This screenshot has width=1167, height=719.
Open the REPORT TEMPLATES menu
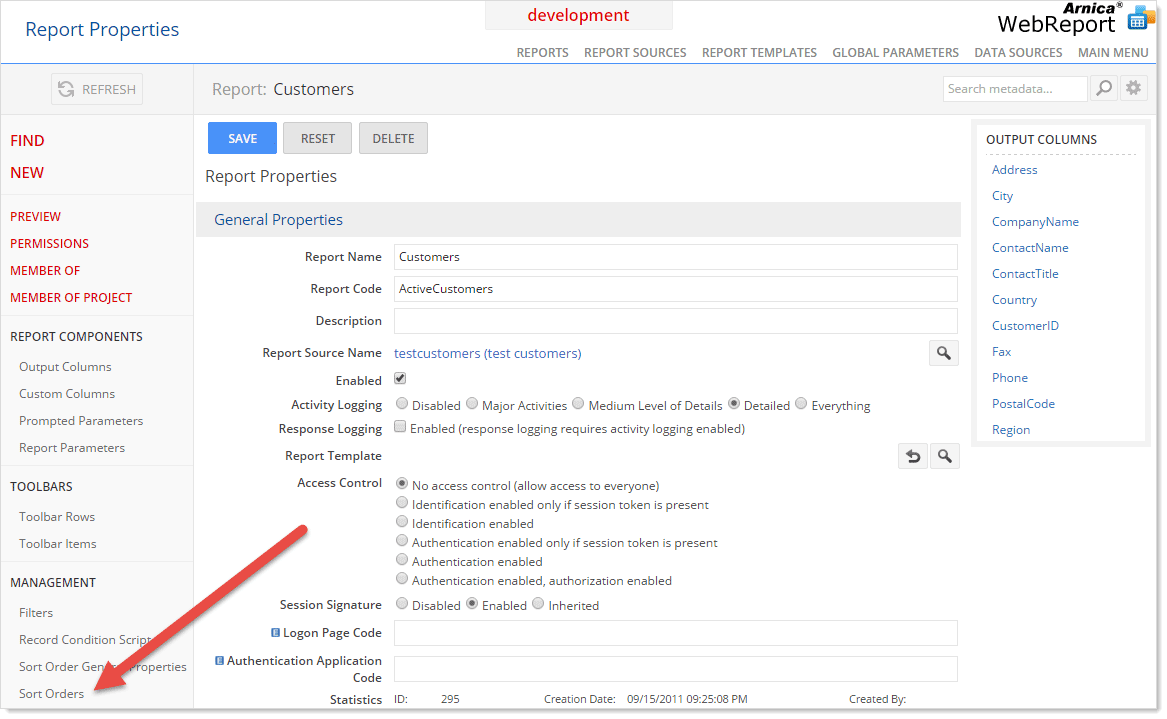759,52
